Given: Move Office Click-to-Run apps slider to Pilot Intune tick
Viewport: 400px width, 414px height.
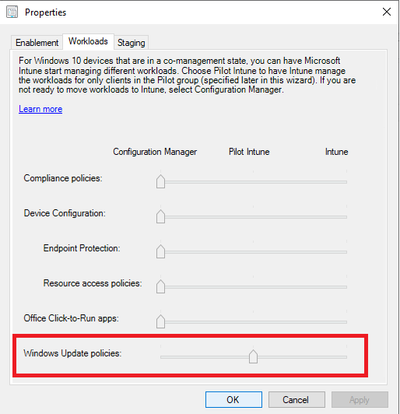Looking at the screenshot, I should pyautogui.click(x=253, y=322).
